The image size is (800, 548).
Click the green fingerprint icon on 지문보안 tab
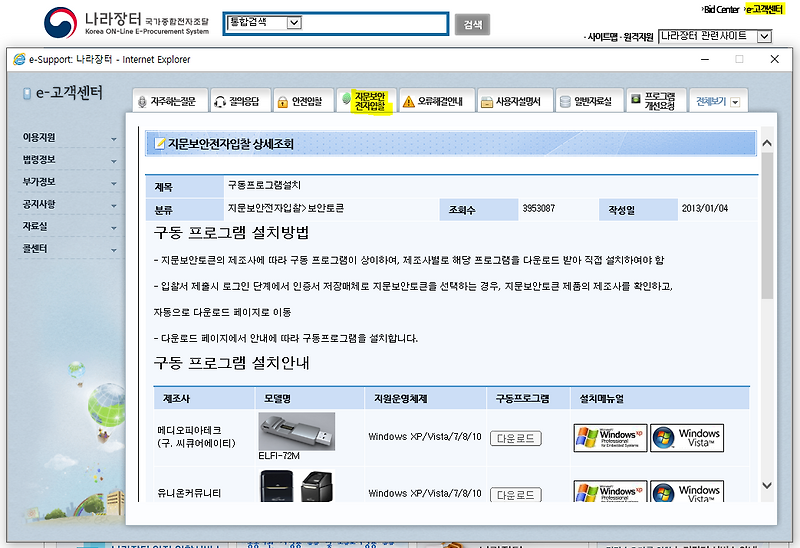coord(346,98)
